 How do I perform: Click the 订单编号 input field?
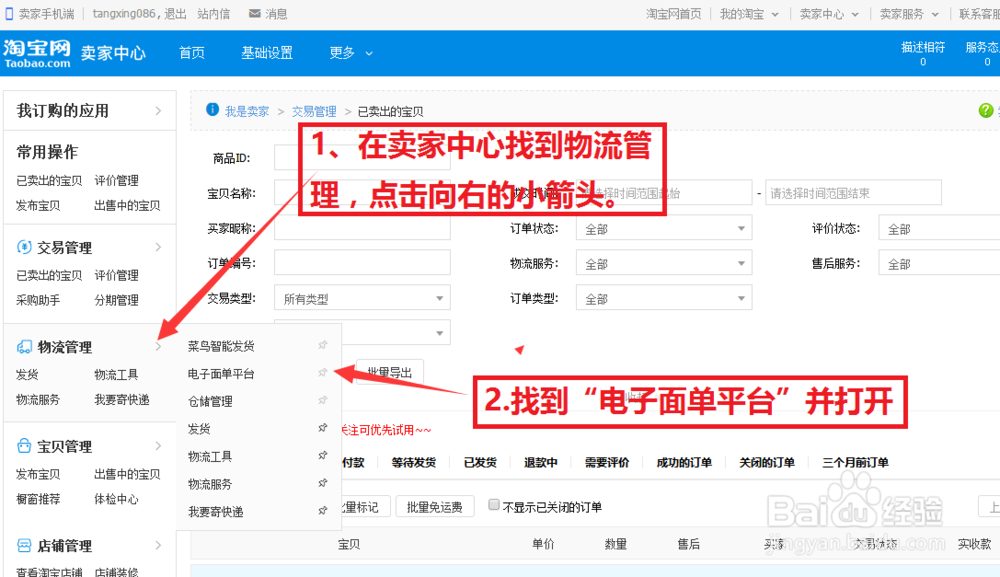pyautogui.click(x=362, y=263)
